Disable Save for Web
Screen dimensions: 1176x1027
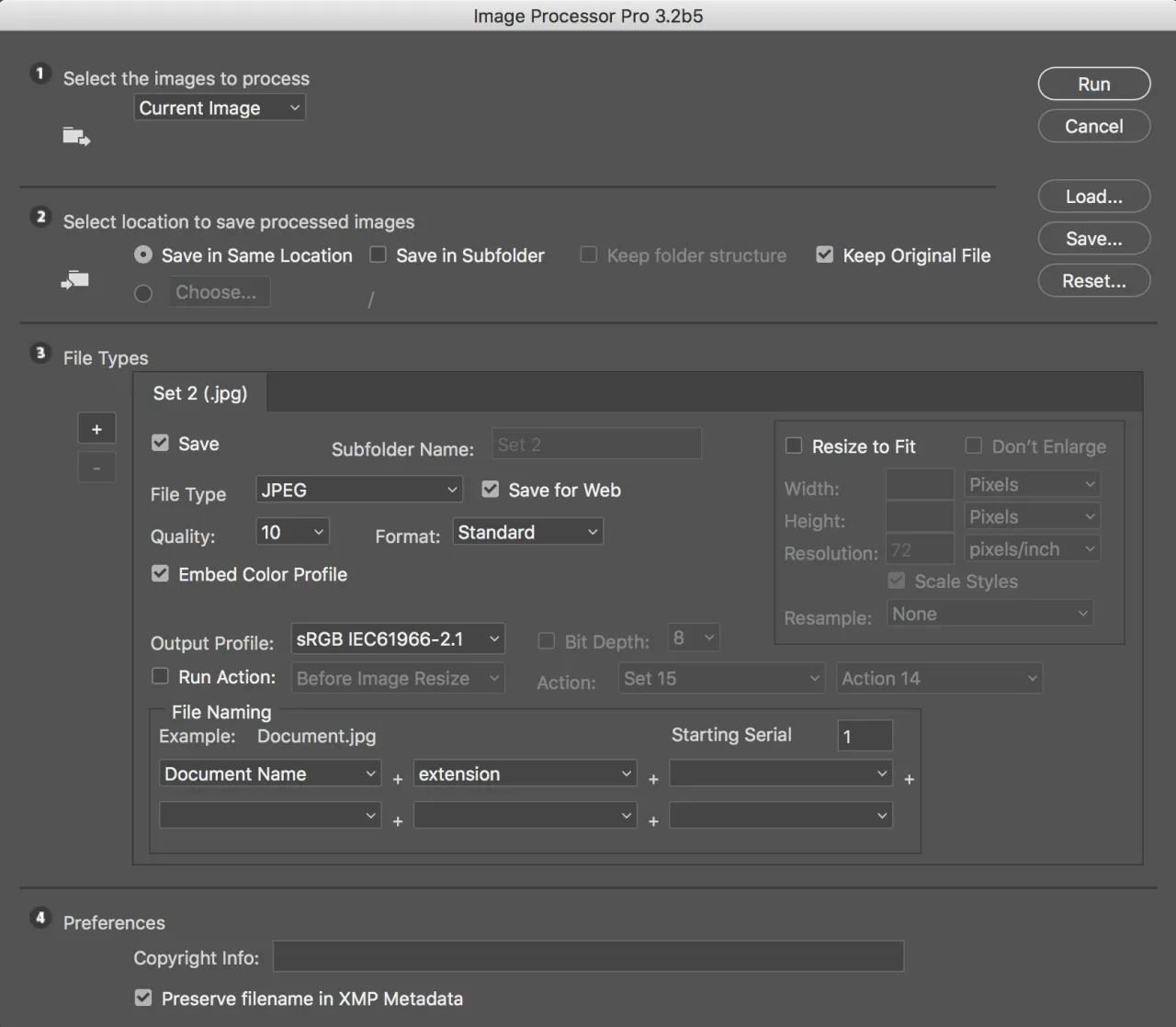490,489
